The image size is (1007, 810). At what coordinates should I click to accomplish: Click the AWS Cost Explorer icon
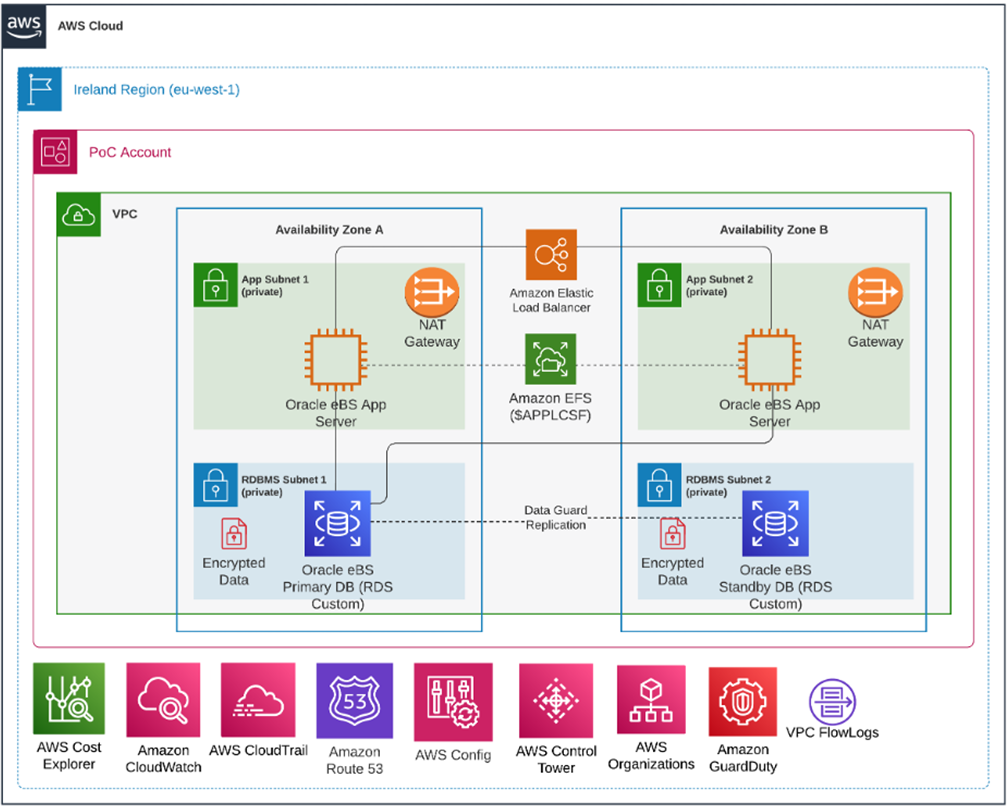69,699
